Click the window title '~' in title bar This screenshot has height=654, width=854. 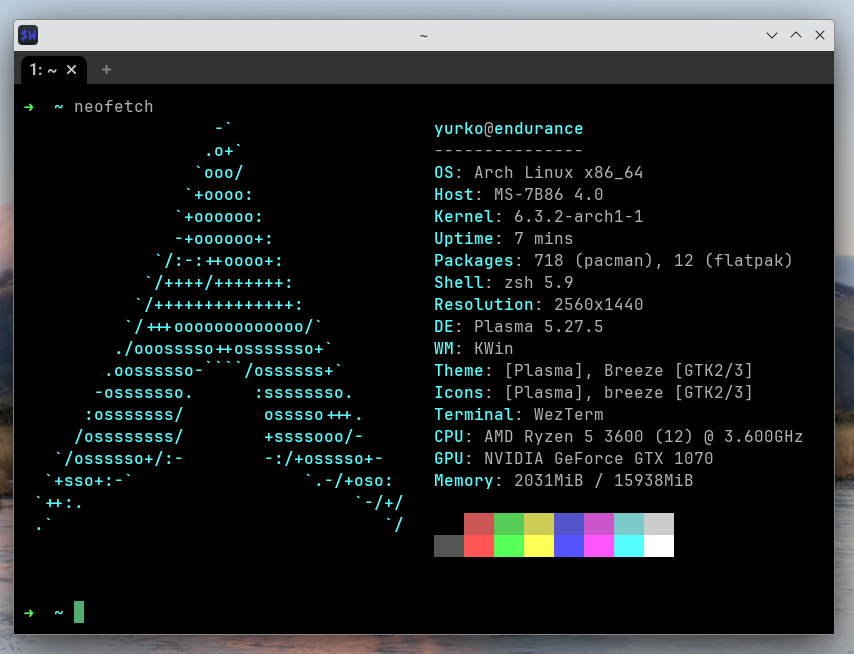(424, 36)
